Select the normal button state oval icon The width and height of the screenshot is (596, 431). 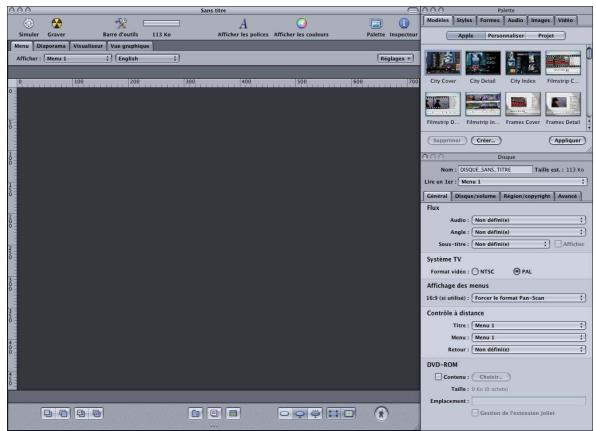click(285, 413)
